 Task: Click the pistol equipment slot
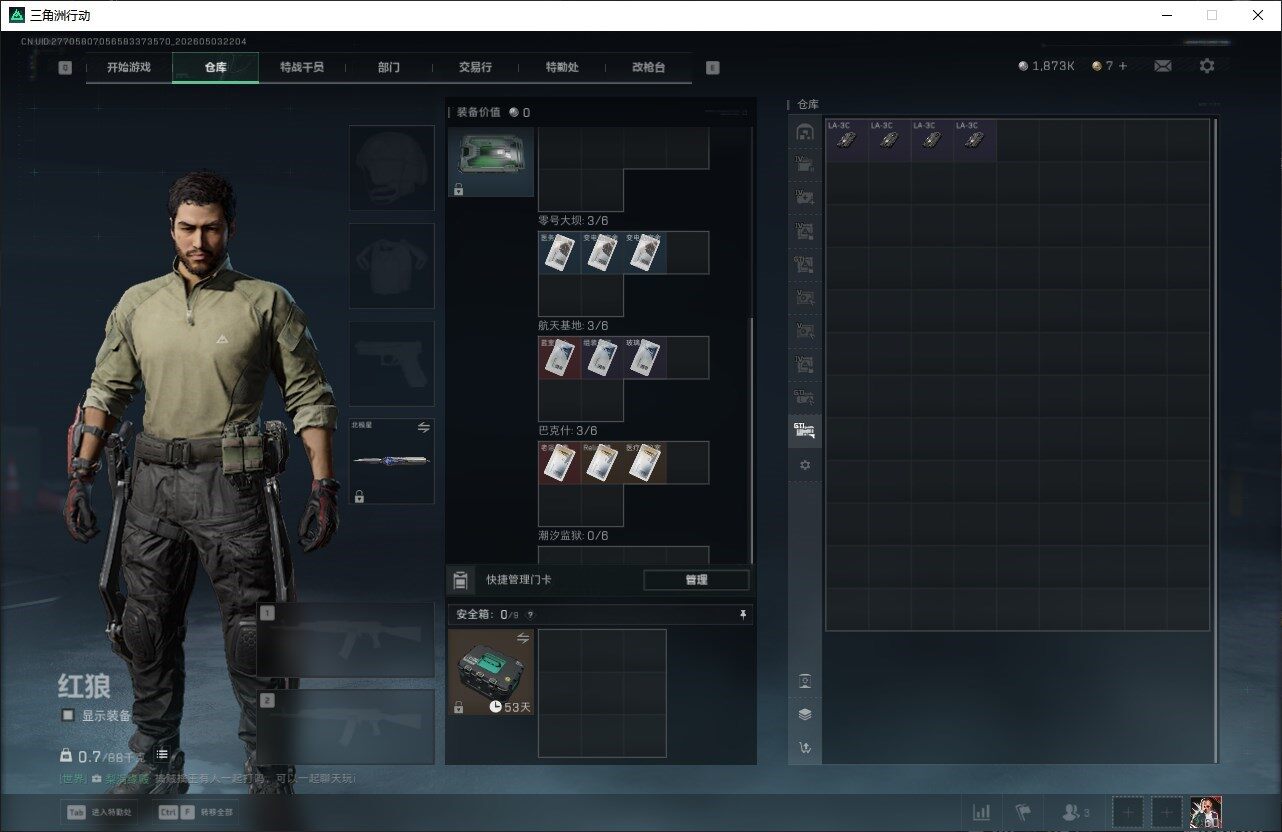click(x=392, y=364)
